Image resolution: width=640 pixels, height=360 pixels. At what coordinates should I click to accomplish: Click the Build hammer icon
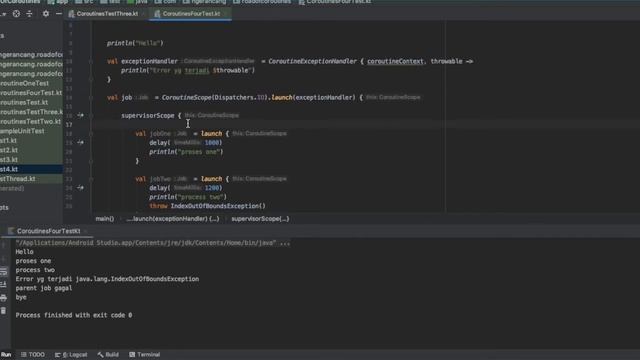click(x=100, y=355)
